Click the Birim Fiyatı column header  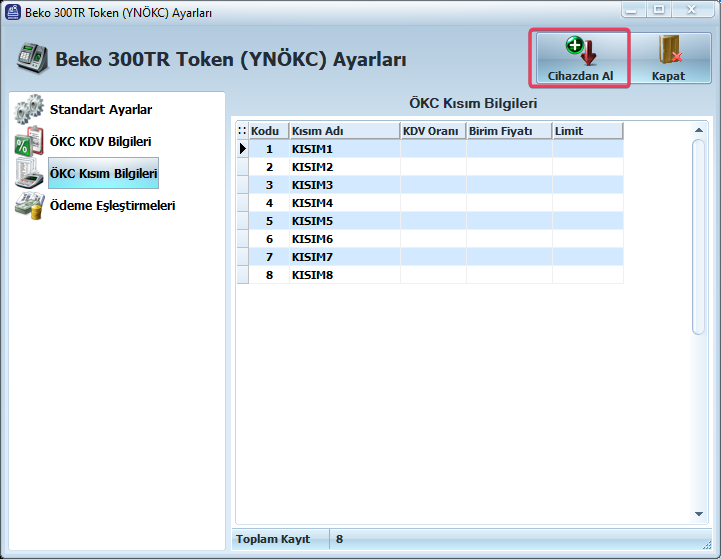tap(509, 131)
